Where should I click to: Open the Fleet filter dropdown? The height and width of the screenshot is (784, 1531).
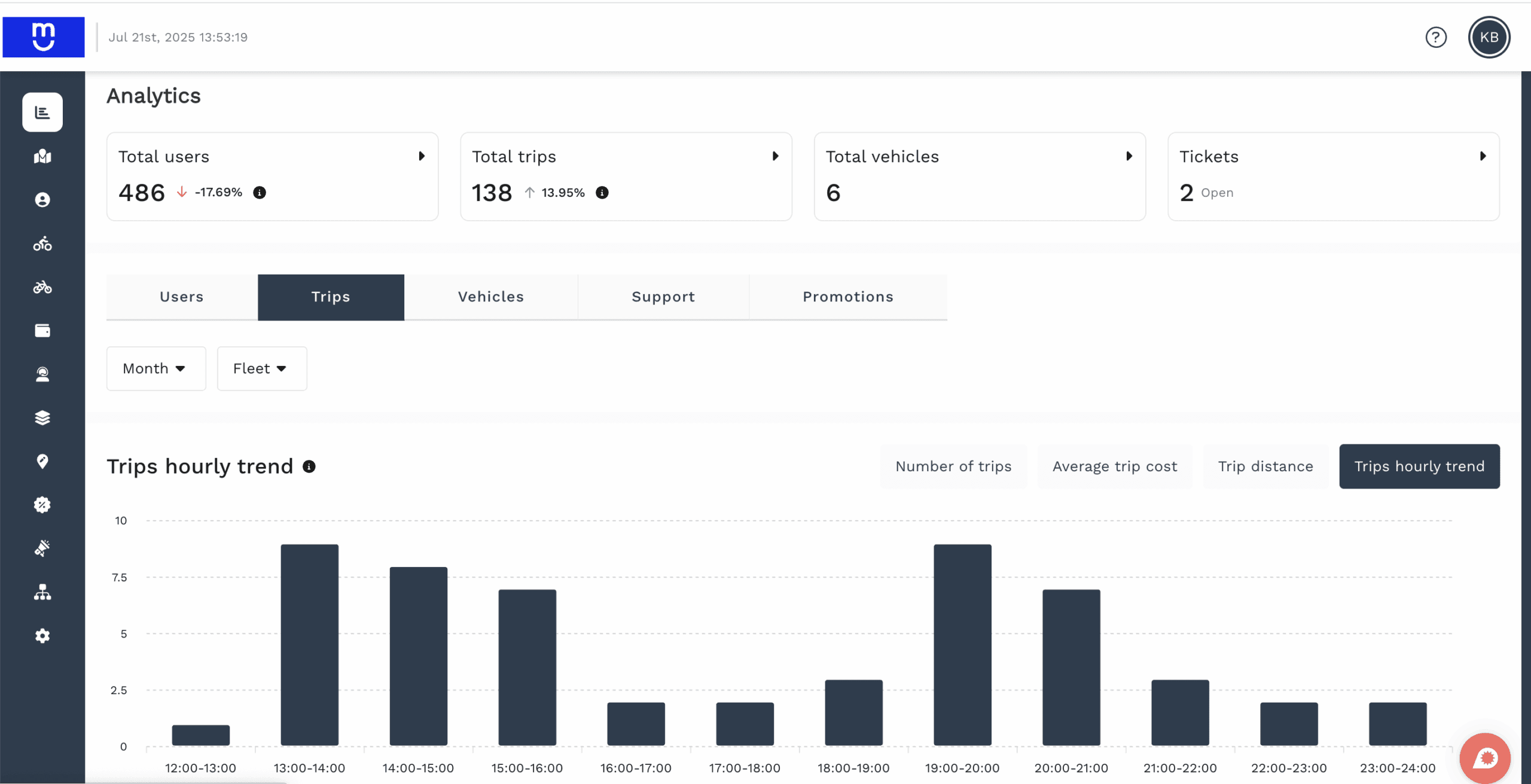(262, 368)
